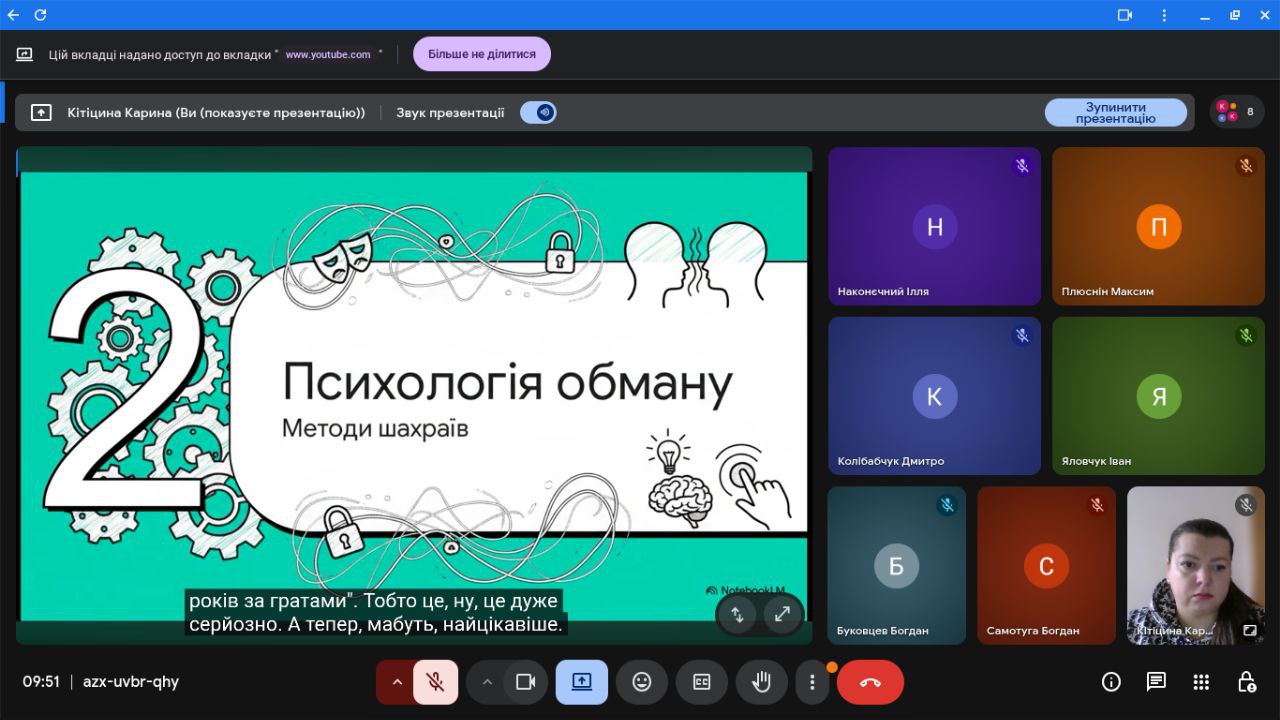Click 'Зупинити презентацію' button
Image resolution: width=1280 pixels, height=720 pixels.
click(1115, 113)
